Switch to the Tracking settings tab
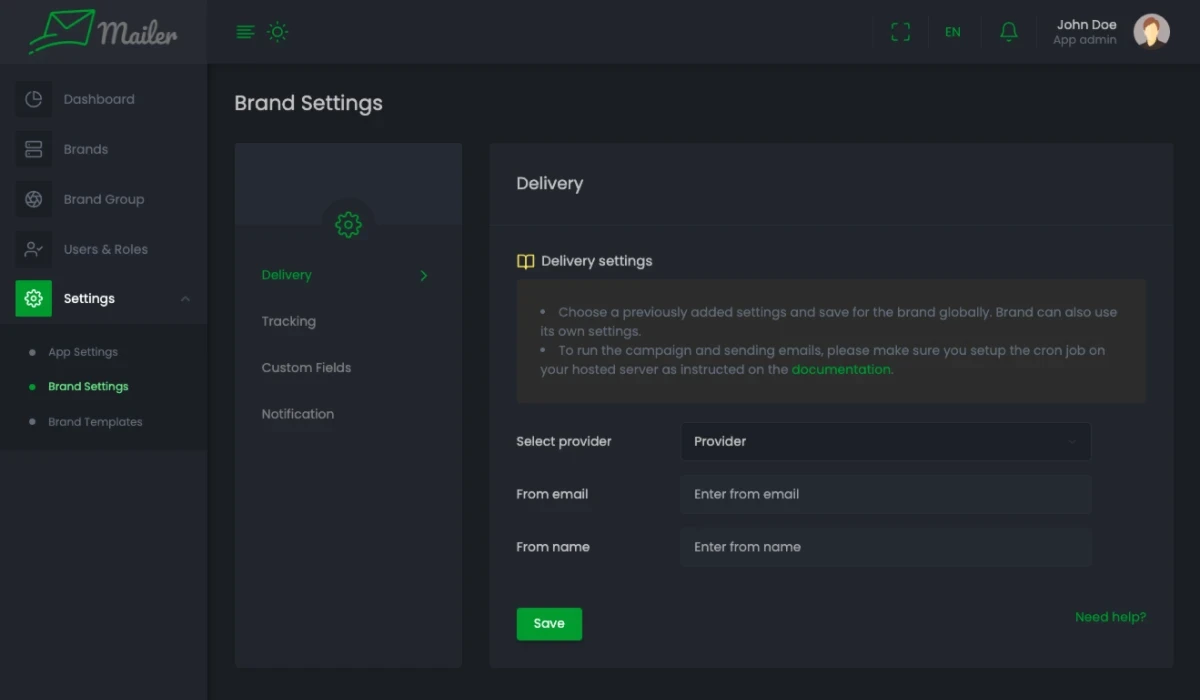The height and width of the screenshot is (700, 1200). (289, 321)
